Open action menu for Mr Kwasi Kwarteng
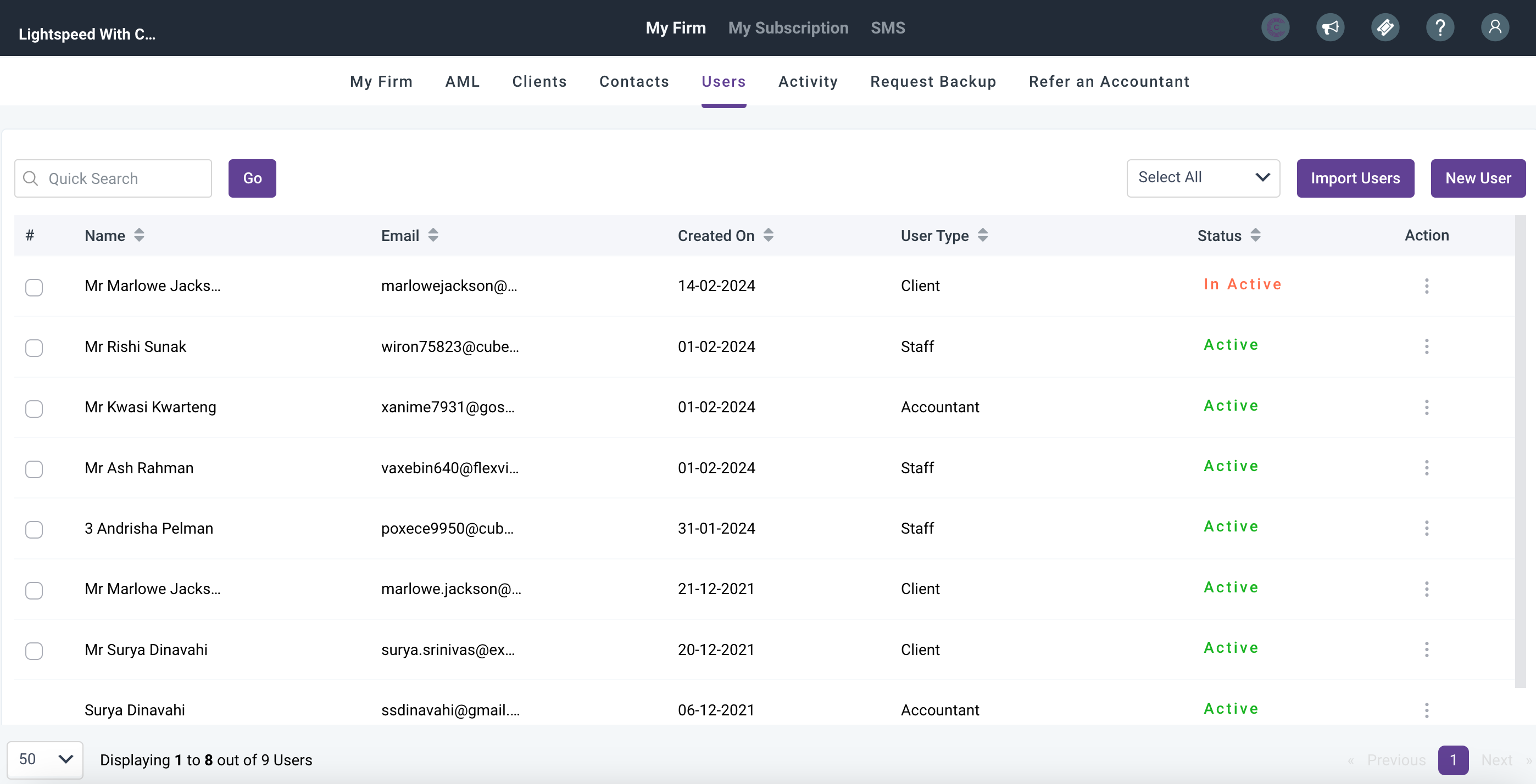This screenshot has width=1536, height=784. tap(1426, 407)
